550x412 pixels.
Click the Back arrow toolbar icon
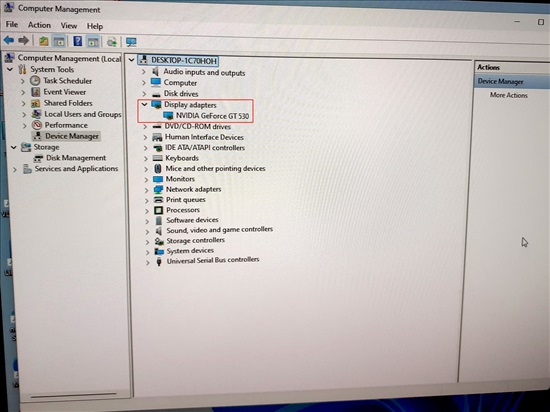pyautogui.click(x=9, y=41)
